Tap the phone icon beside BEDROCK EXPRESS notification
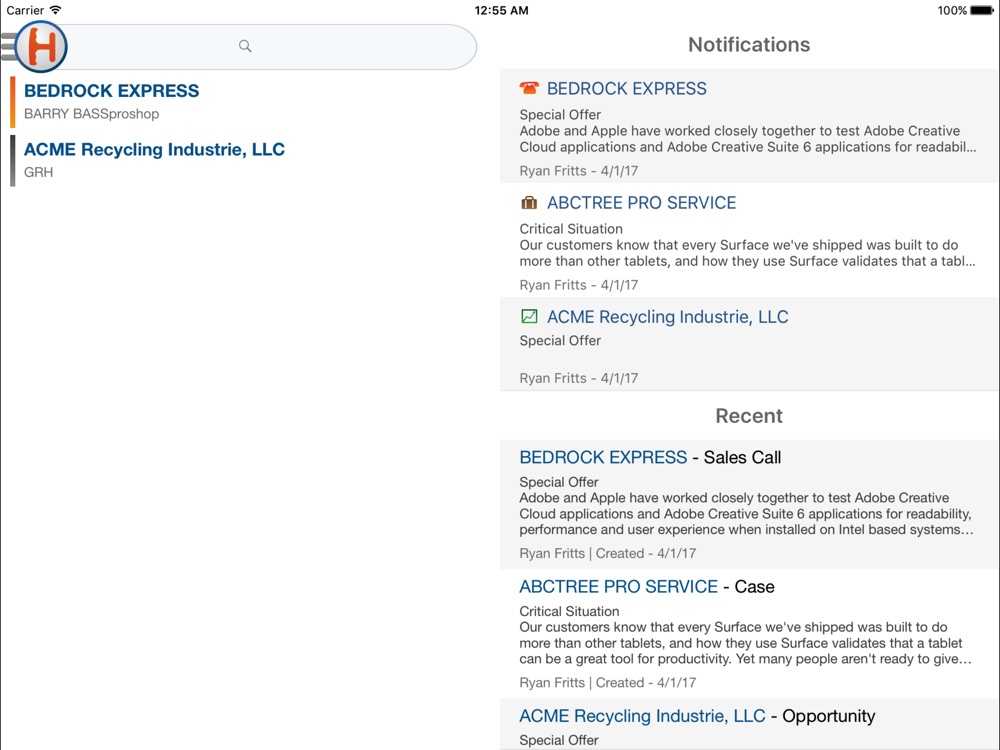Viewport: 1000px width, 750px height. 529,88
